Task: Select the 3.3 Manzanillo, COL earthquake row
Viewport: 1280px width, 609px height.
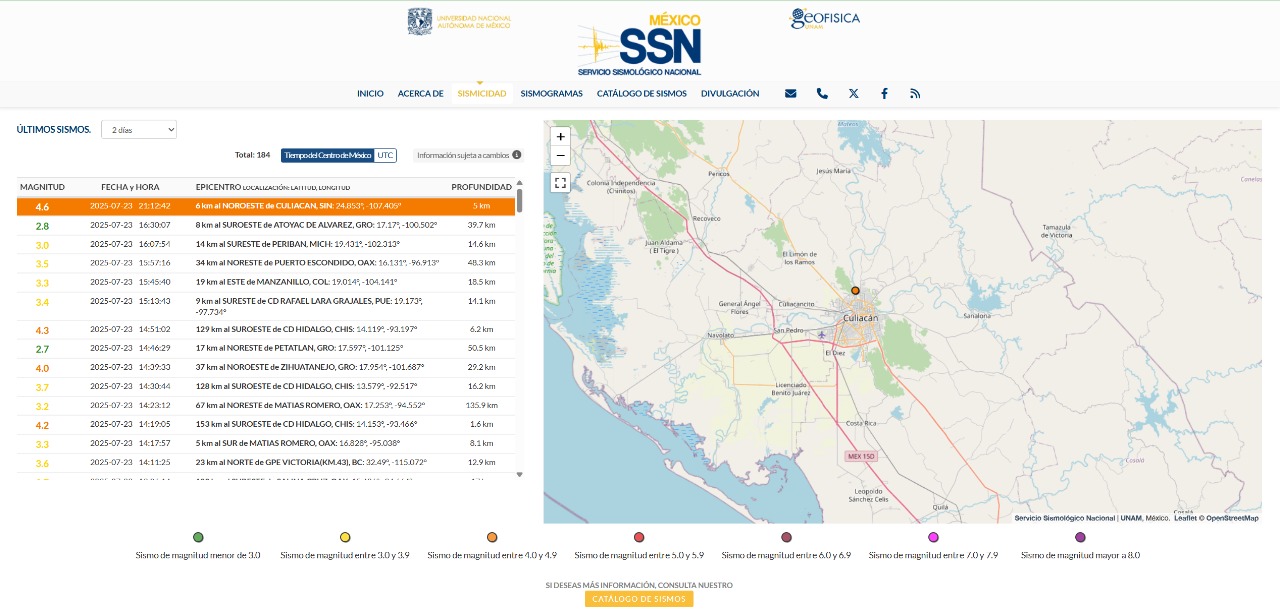Action: coord(266,282)
